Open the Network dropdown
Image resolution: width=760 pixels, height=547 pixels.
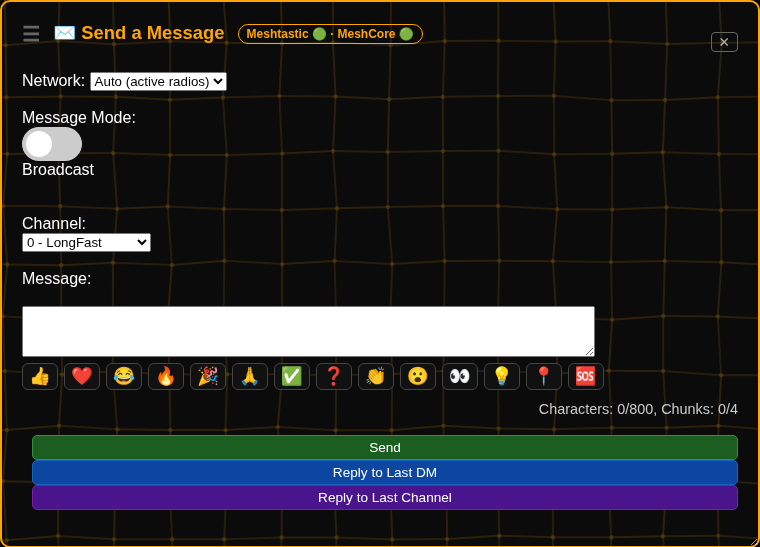[158, 81]
